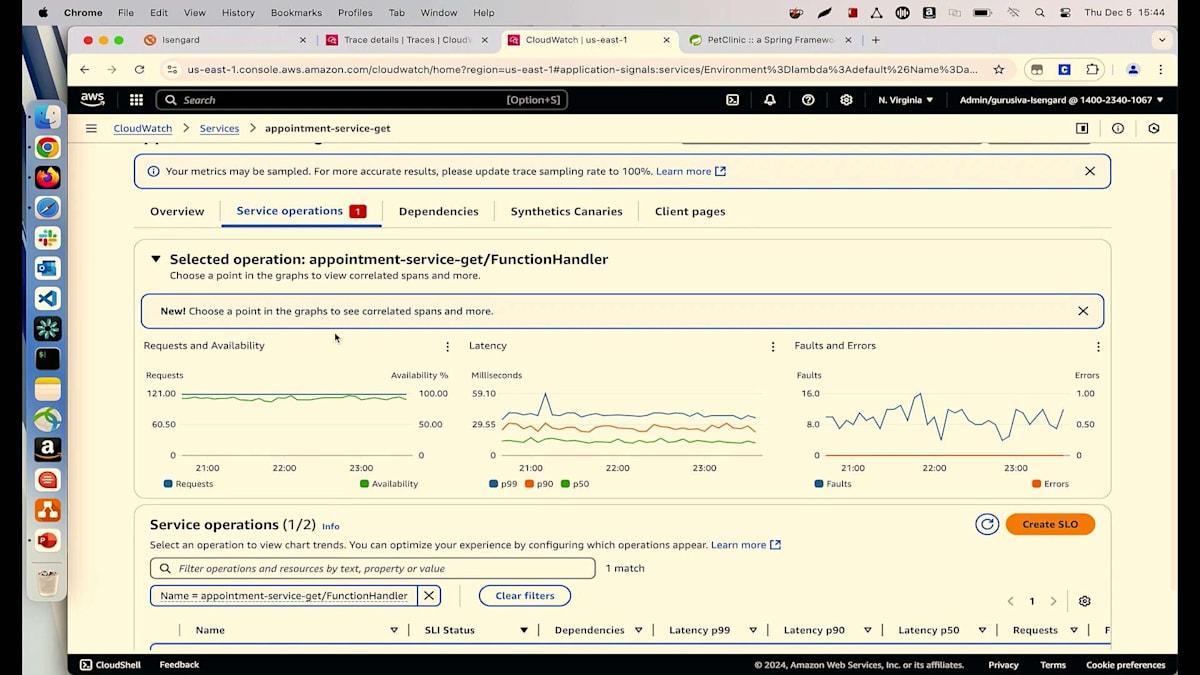
Task: Toggle the Availability series legend
Action: pyautogui.click(x=389, y=484)
